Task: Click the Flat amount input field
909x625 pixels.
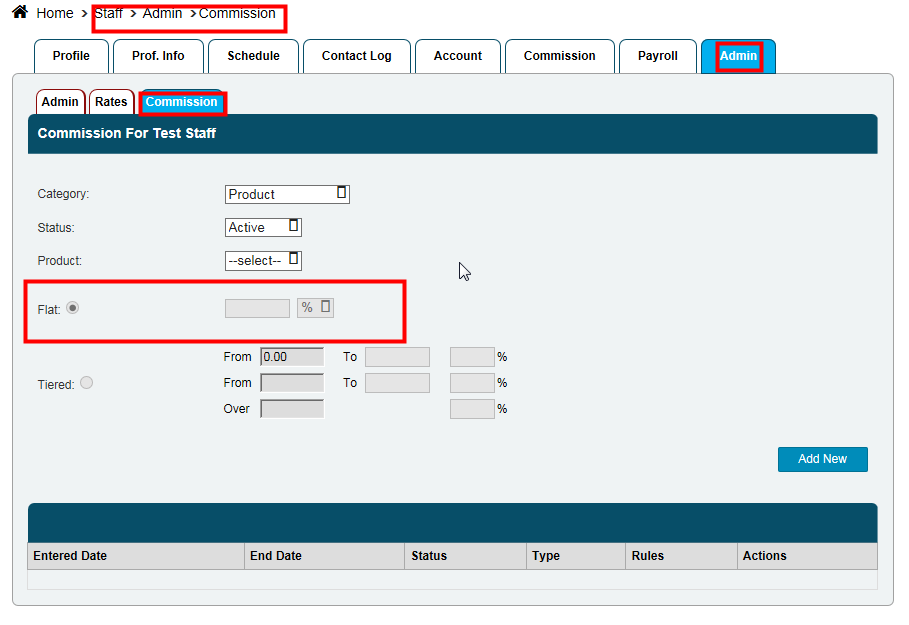Action: (257, 308)
